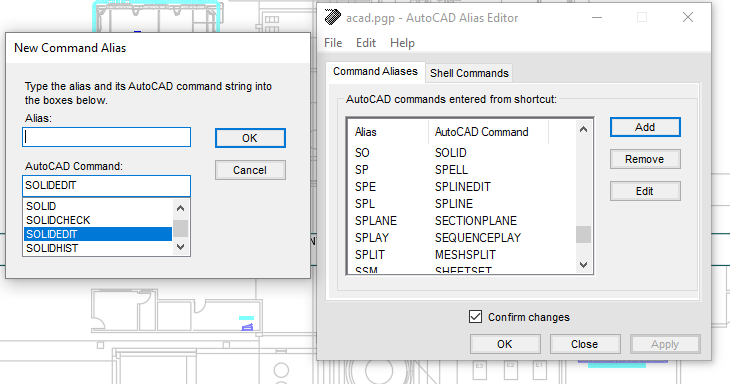Viewport: 730px width, 384px height.
Task: Open the Help menu
Action: tap(402, 43)
